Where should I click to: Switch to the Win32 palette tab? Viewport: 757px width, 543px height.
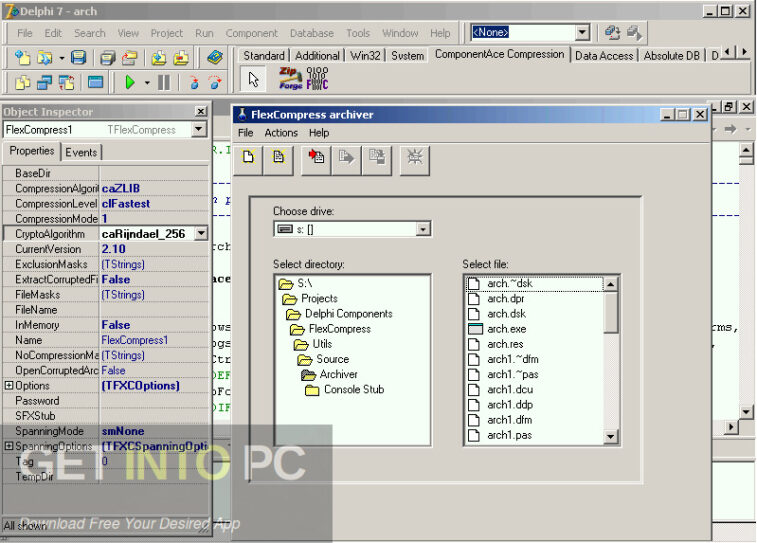[365, 56]
